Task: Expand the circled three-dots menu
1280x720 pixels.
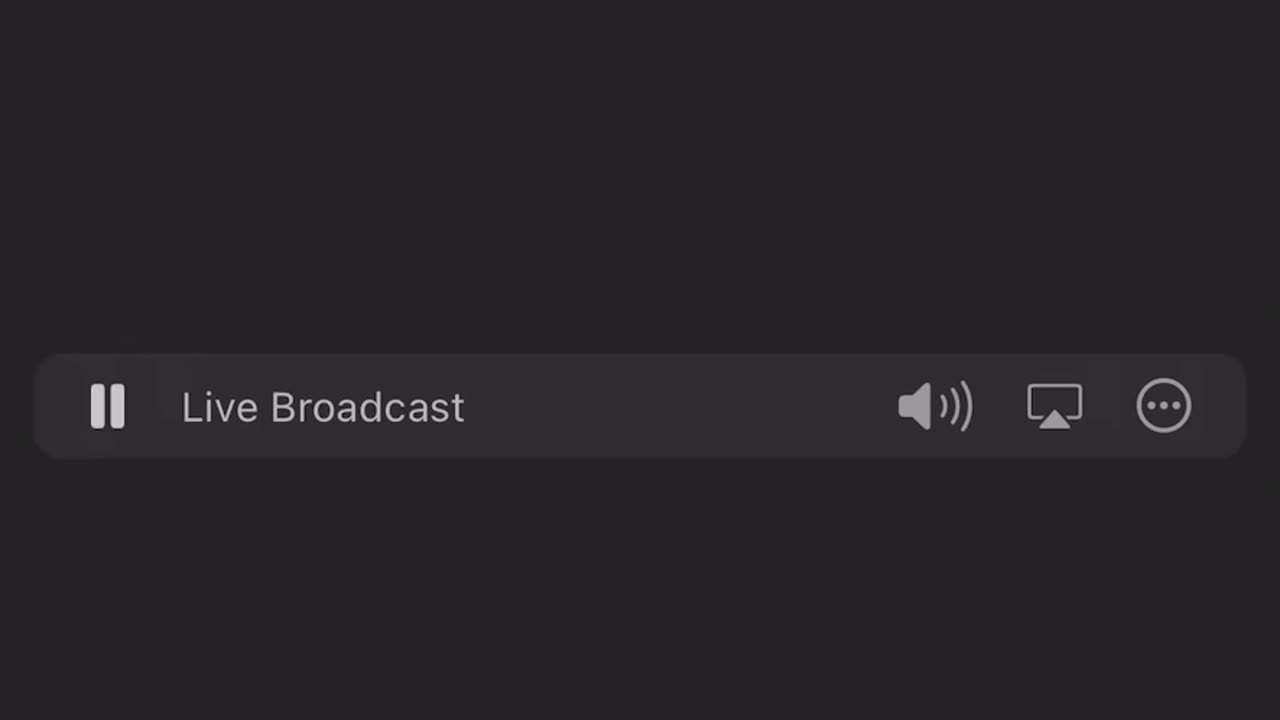Action: point(1164,406)
